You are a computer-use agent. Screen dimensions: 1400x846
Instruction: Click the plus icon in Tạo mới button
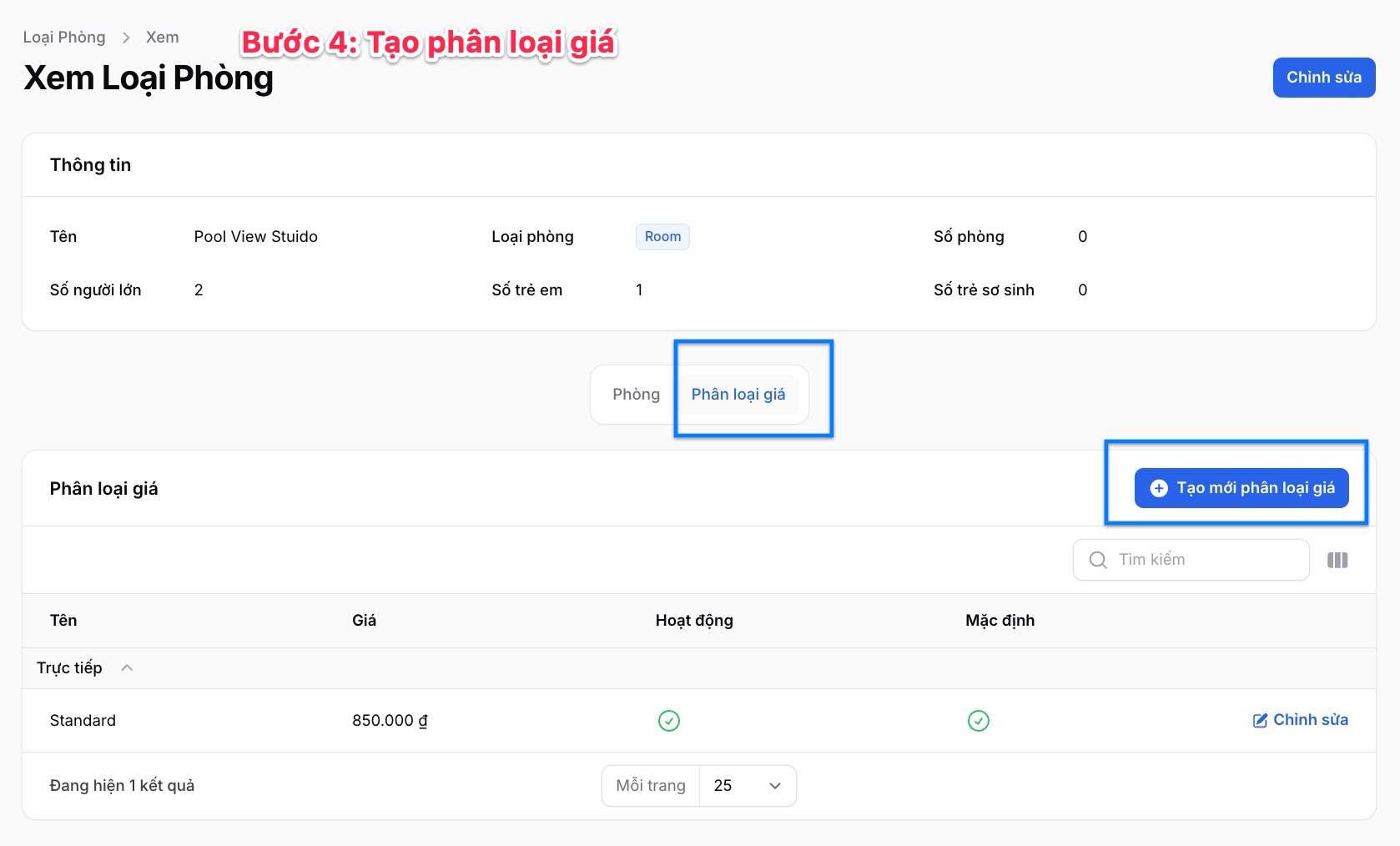click(x=1159, y=488)
